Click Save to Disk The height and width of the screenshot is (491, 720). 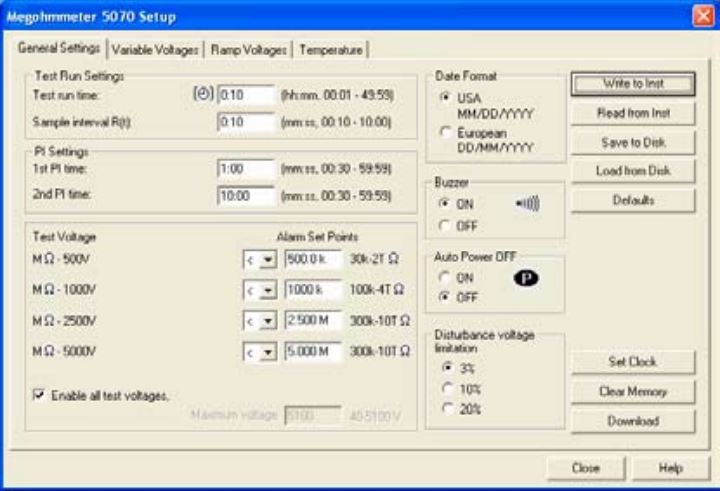[x=633, y=142]
